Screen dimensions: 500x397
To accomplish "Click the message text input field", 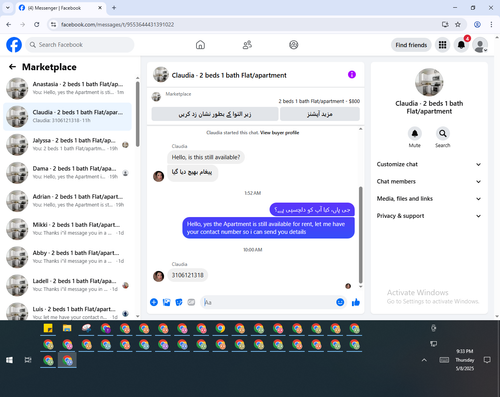I will 267,302.
